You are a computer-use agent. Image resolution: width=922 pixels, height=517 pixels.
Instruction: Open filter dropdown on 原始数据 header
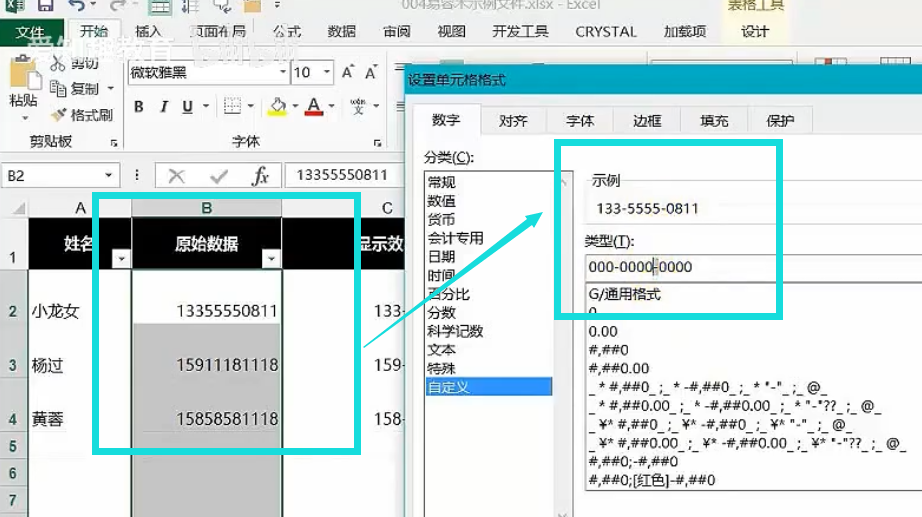click(x=271, y=258)
